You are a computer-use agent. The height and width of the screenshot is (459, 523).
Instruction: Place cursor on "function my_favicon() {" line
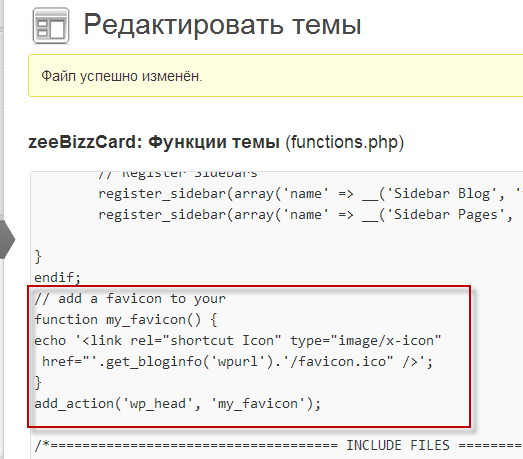click(126, 320)
